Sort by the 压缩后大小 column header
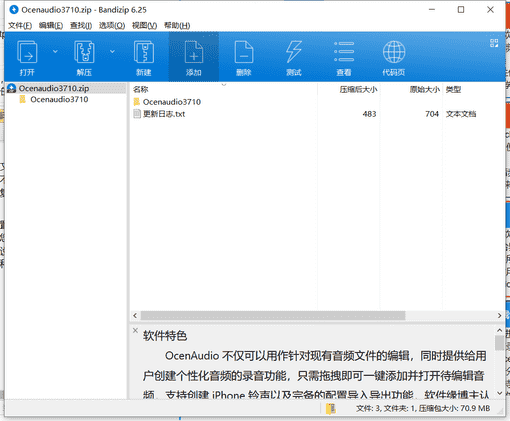This screenshot has width=510, height=421. 358,89
